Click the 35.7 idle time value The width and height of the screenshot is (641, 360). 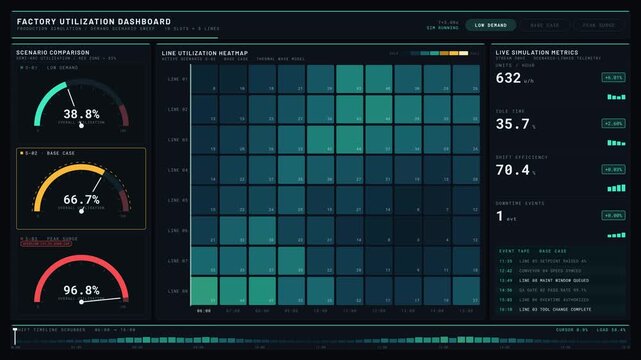click(513, 124)
